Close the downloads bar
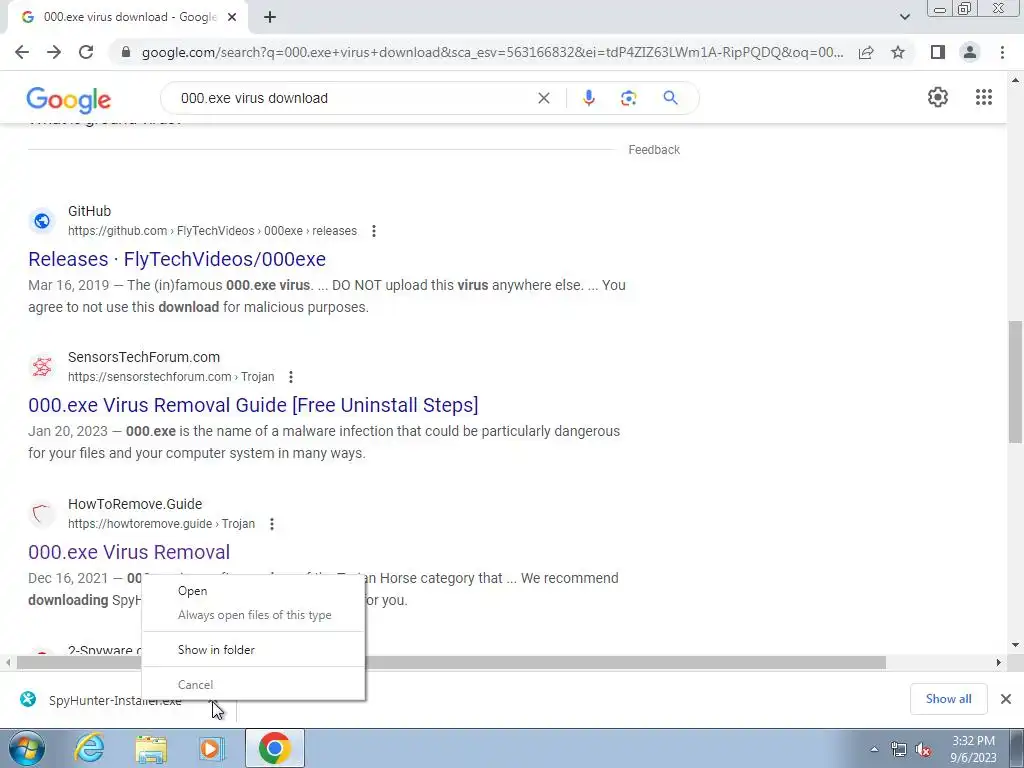Viewport: 1024px width, 768px height. pyautogui.click(x=1006, y=699)
